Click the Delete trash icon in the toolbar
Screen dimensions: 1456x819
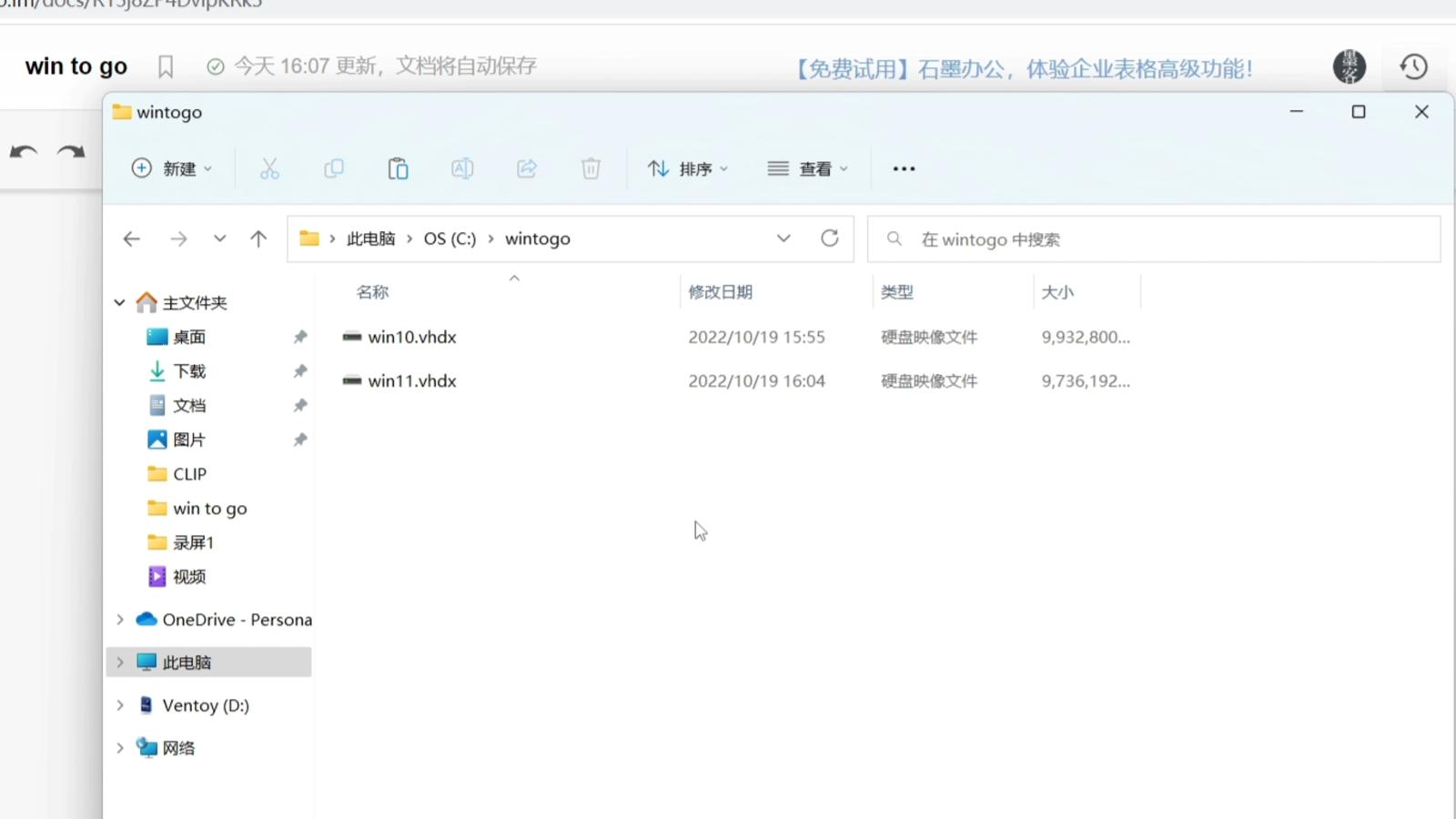[x=591, y=168]
